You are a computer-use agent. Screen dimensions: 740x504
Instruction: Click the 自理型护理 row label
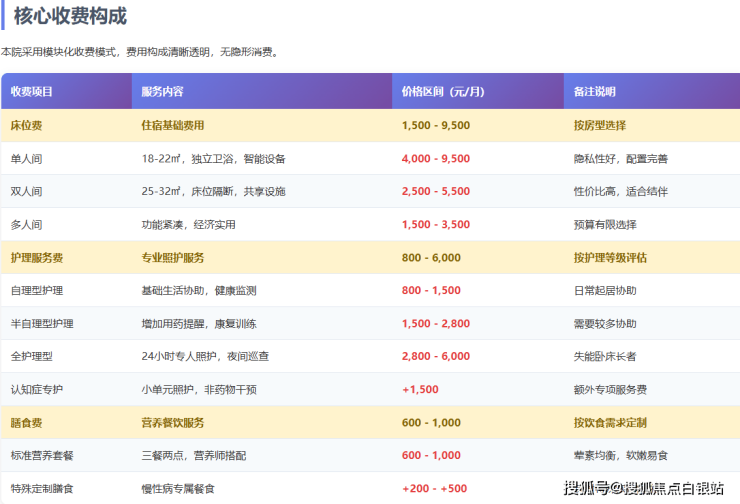[37, 291]
